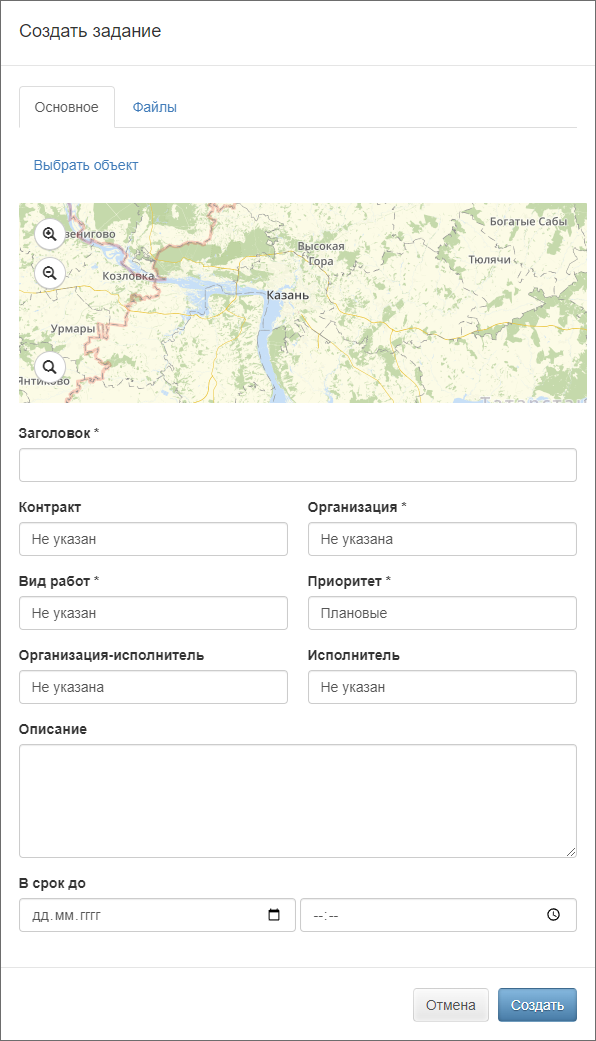Grab the Описание textarea resize handle
This screenshot has height=1041, width=596.
point(571,852)
